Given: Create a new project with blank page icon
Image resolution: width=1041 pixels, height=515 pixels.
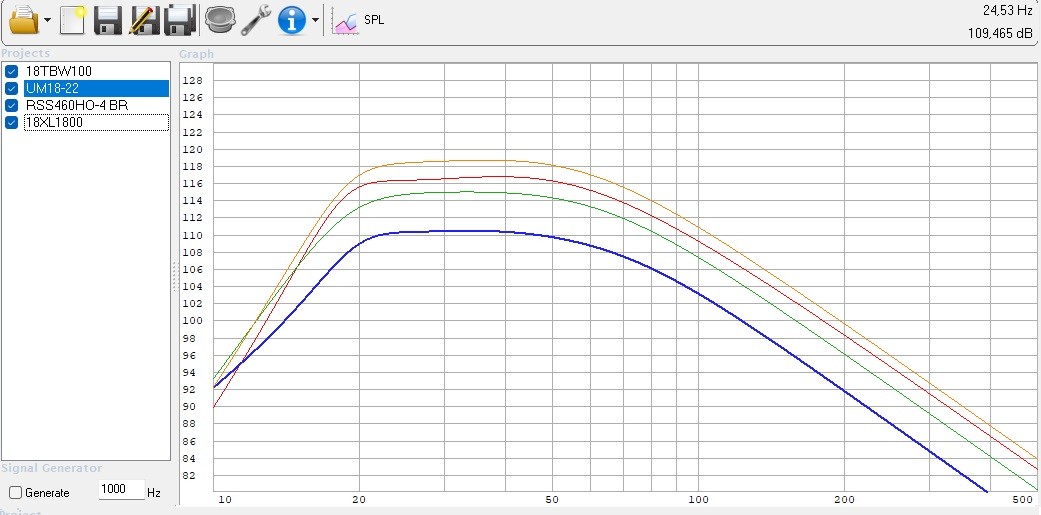Looking at the screenshot, I should (72, 19).
